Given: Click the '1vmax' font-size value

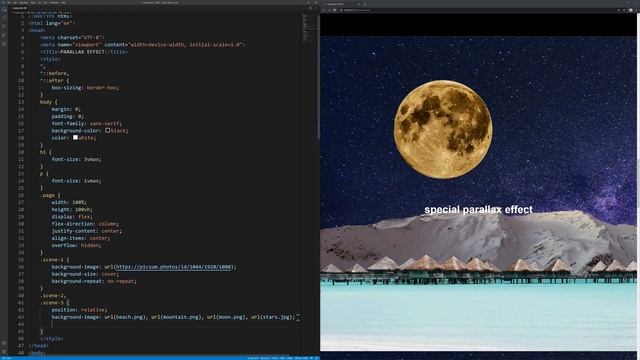Looking at the screenshot, I should coord(91,181).
